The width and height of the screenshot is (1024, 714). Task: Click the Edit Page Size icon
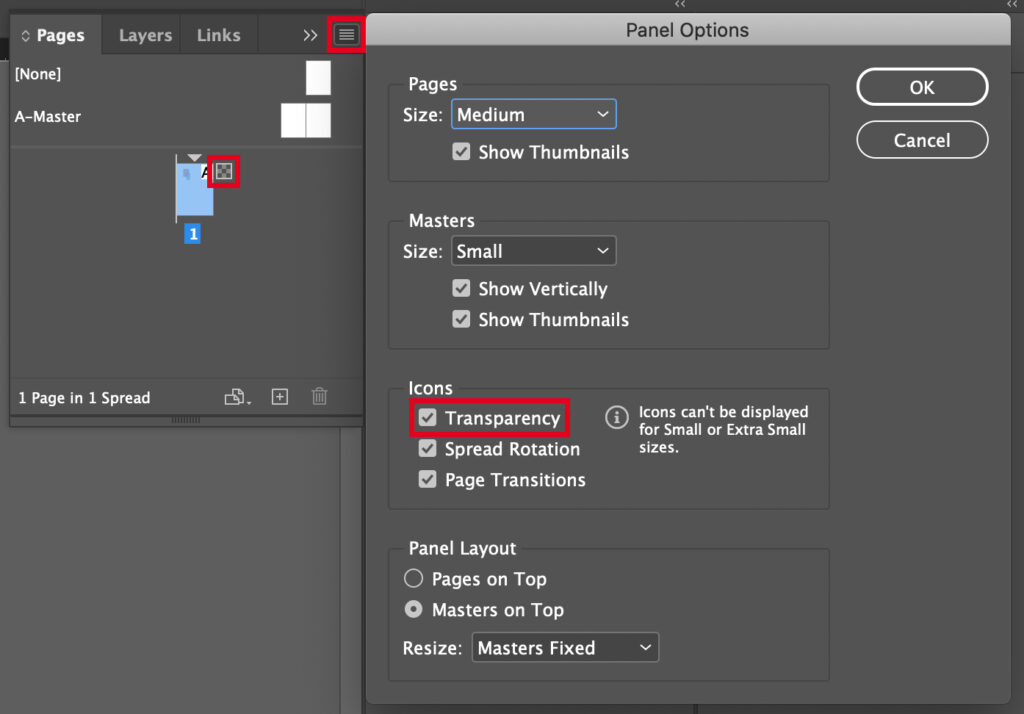pos(236,397)
